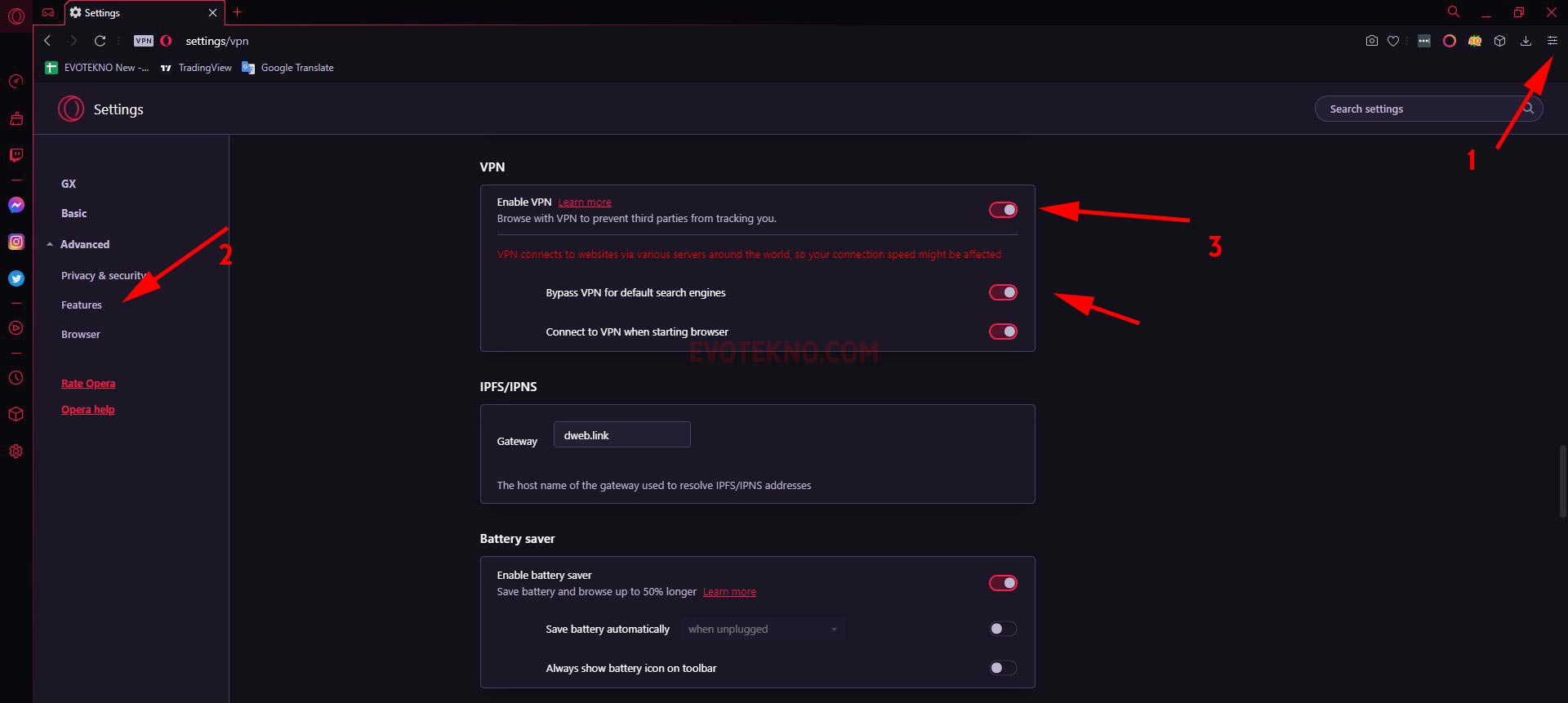Viewport: 1568px width, 703px height.
Task: Toggle Bypass VPN for default search engines
Action: pos(1003,292)
